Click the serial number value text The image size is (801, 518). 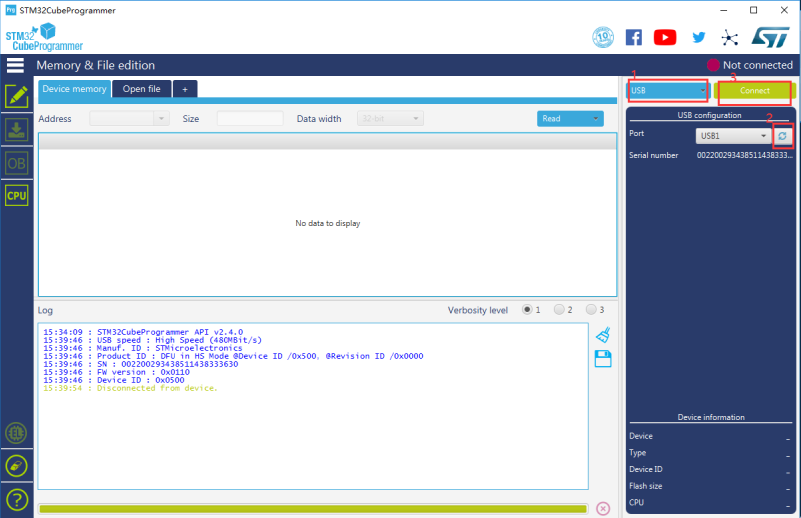[745, 155]
